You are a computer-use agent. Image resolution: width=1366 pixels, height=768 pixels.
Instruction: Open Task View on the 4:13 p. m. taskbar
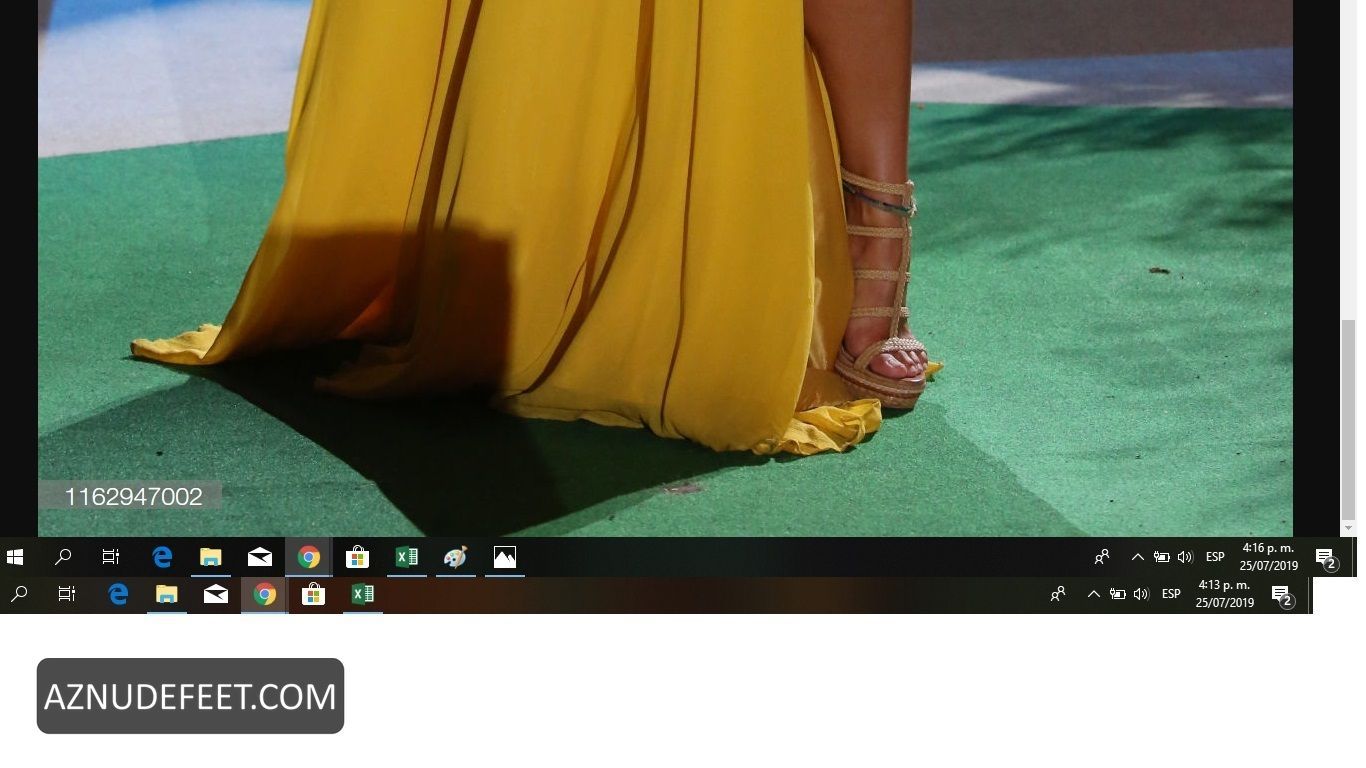(x=67, y=594)
